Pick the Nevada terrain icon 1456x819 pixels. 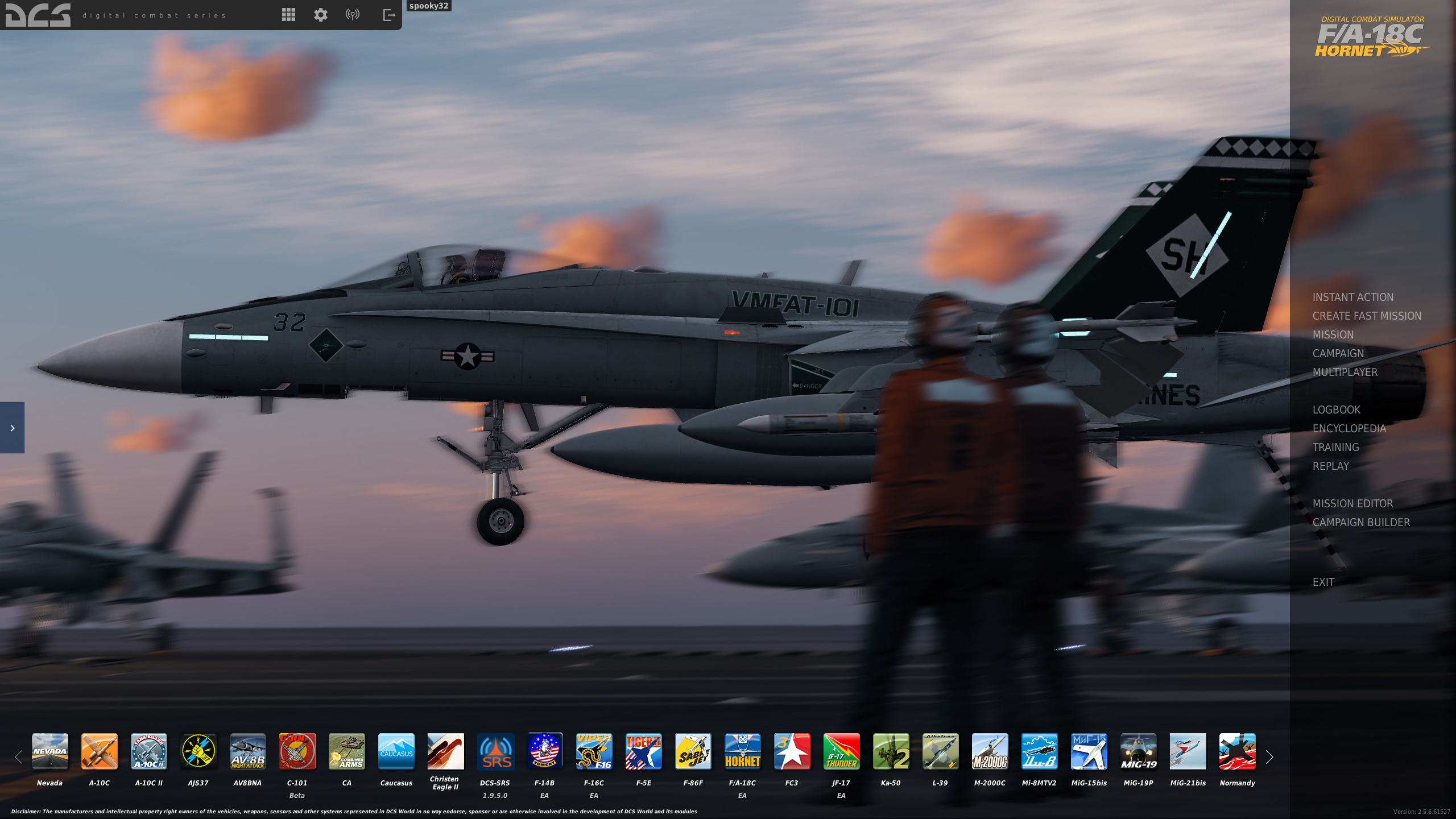(49, 751)
